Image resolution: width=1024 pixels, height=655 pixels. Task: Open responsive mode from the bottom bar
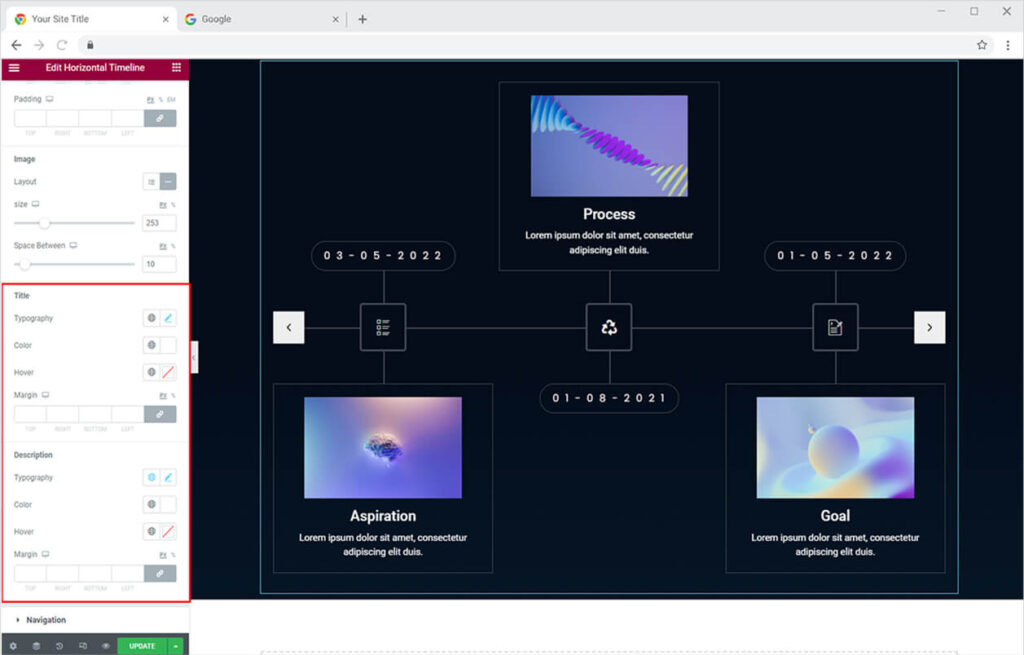point(82,646)
